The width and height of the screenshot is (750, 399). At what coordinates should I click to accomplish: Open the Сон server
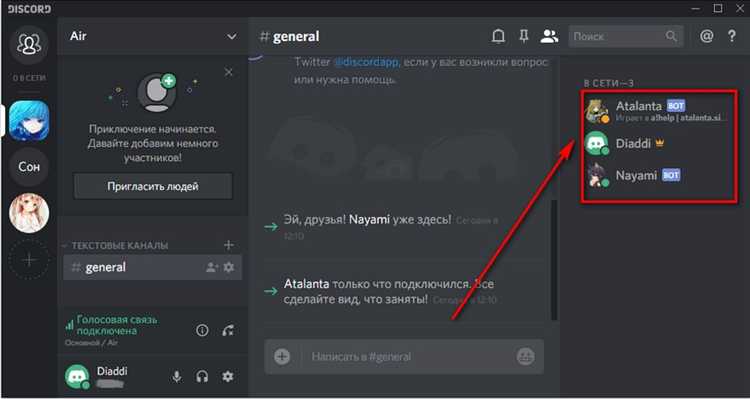point(29,167)
